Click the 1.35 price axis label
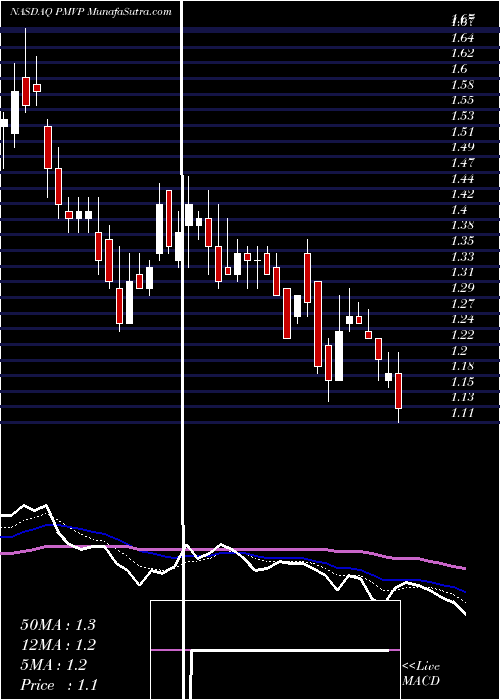 (463, 241)
